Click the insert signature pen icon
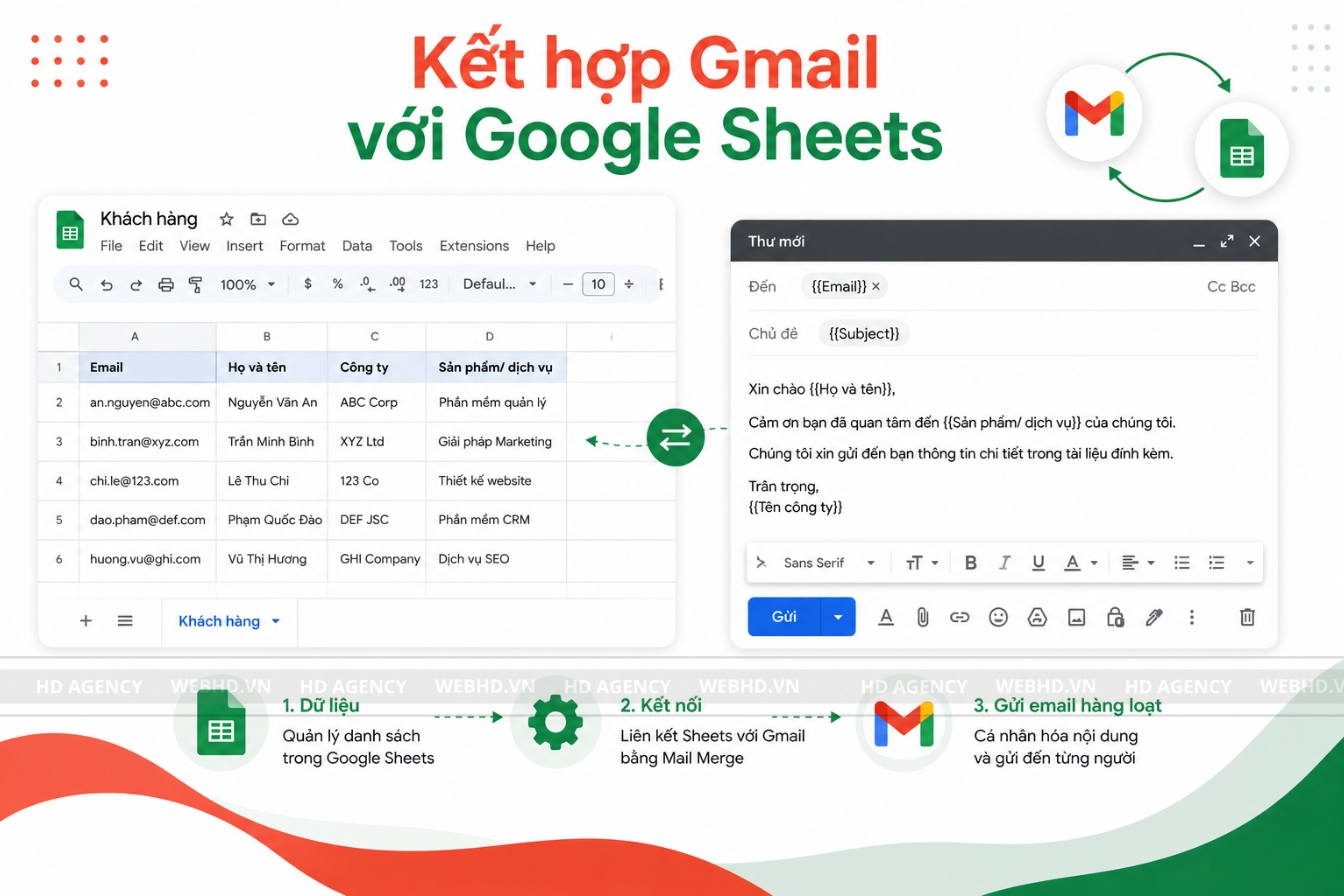Viewport: 1344px width, 896px height. pos(1154,617)
